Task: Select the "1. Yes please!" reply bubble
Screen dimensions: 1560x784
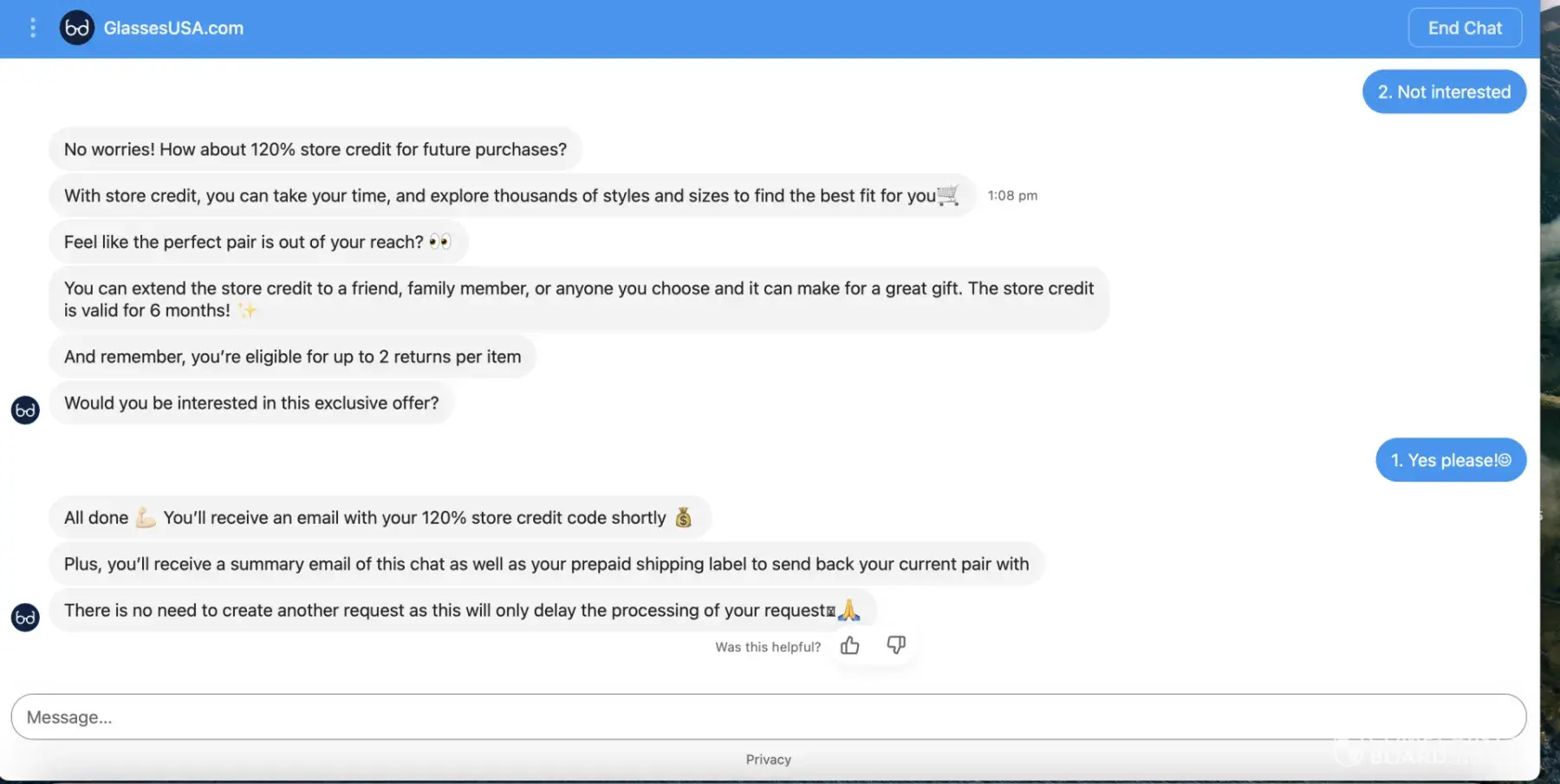Action: [x=1450, y=460]
